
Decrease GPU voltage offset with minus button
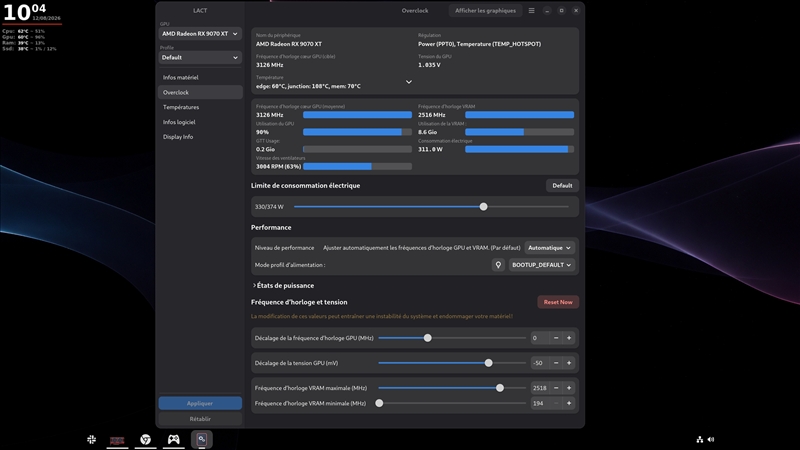(x=556, y=363)
